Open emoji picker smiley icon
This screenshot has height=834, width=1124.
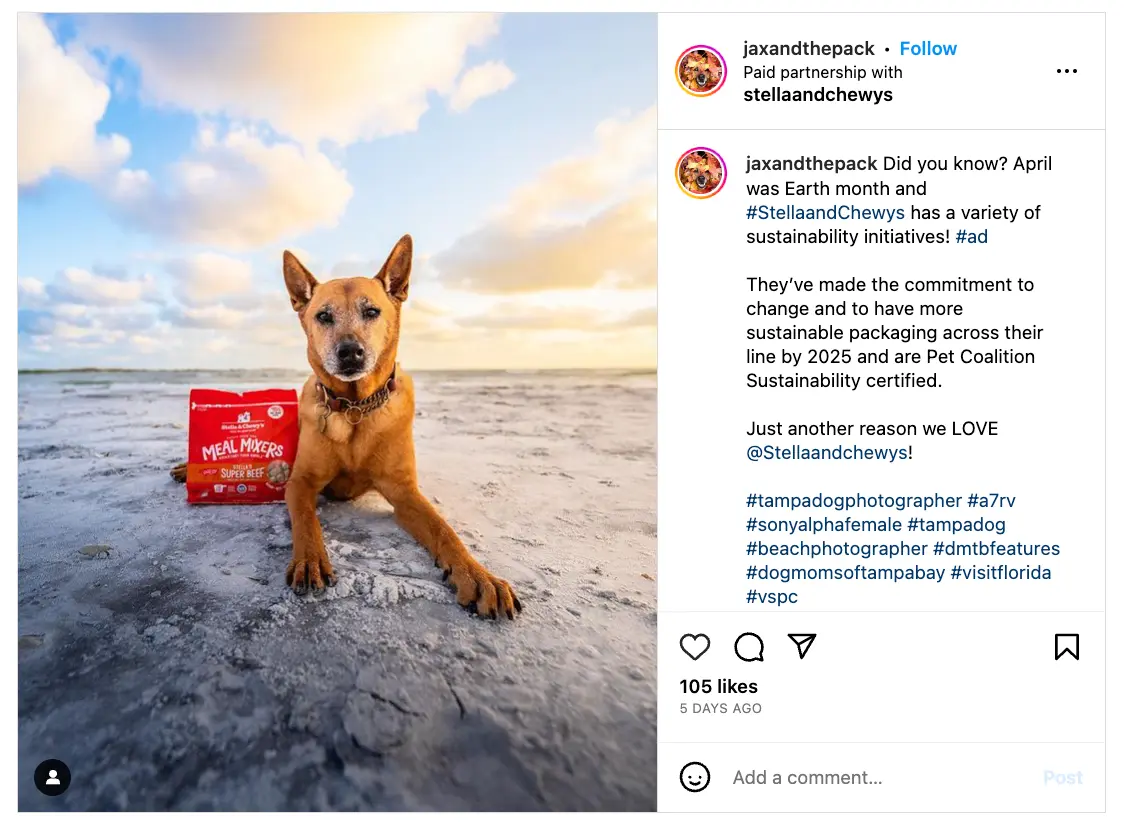click(x=695, y=777)
